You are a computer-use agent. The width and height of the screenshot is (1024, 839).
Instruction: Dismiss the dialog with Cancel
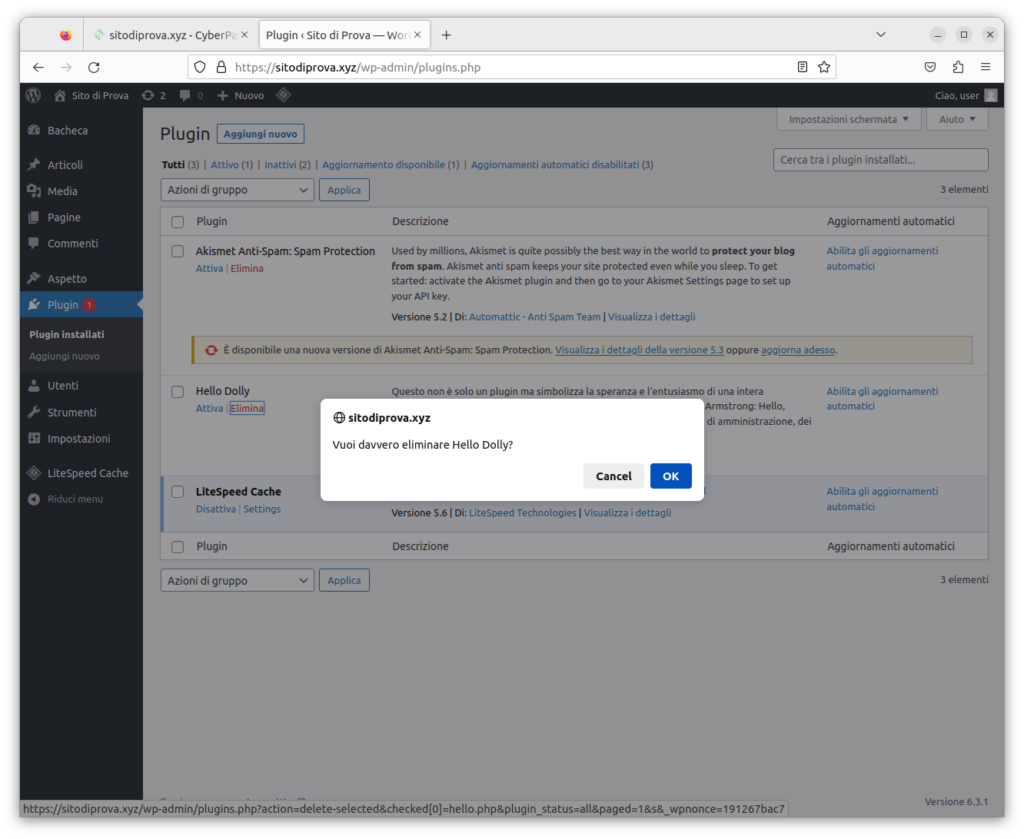tap(613, 477)
